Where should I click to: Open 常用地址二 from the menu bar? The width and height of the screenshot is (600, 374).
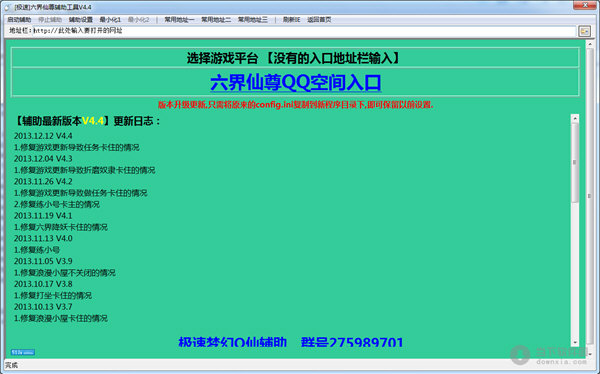tap(216, 20)
